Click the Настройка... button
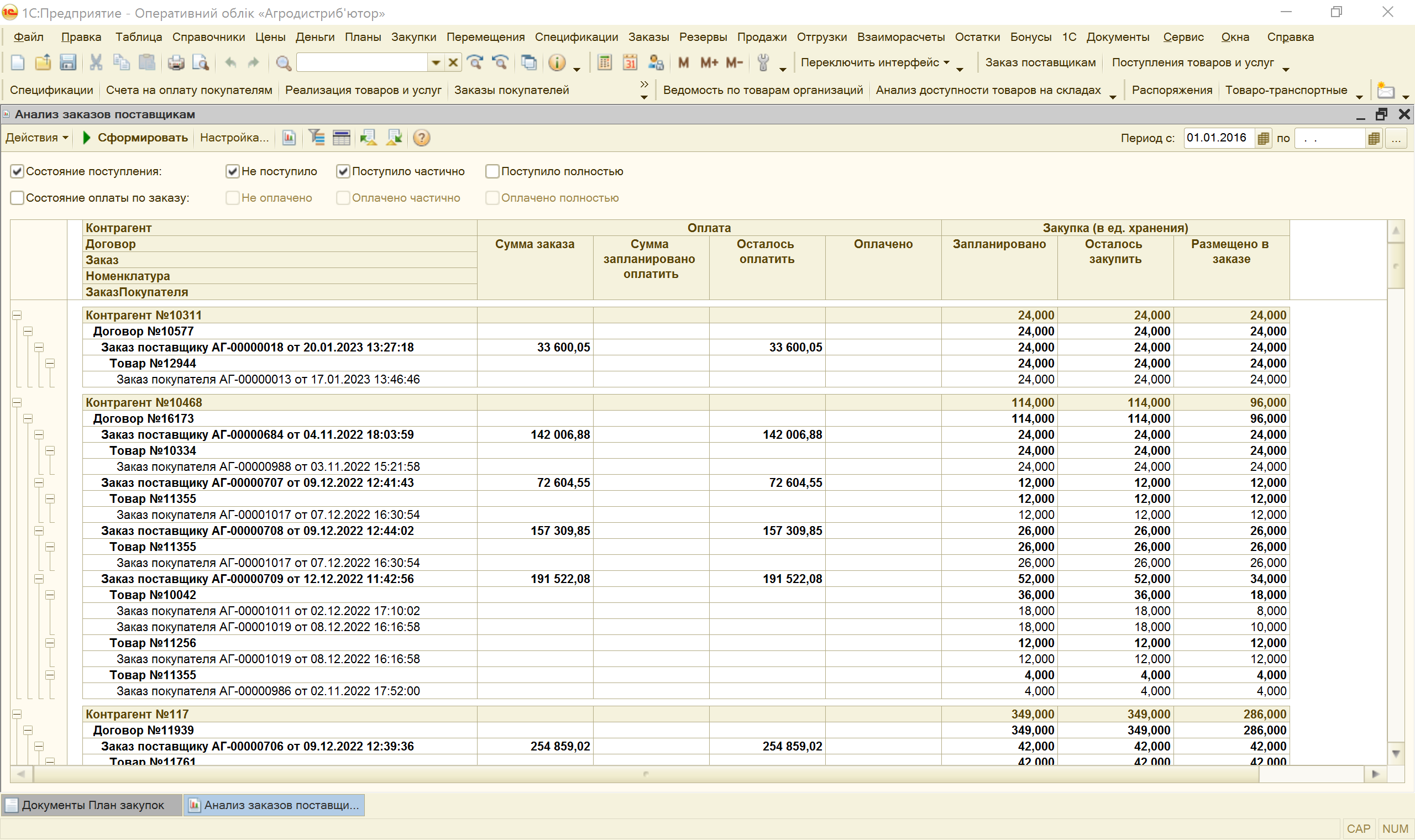Viewport: 1415px width, 840px height. 234,138
